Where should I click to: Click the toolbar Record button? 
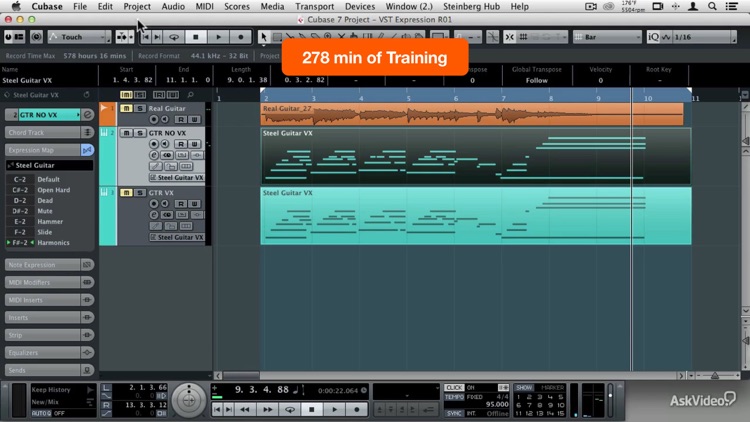241,37
